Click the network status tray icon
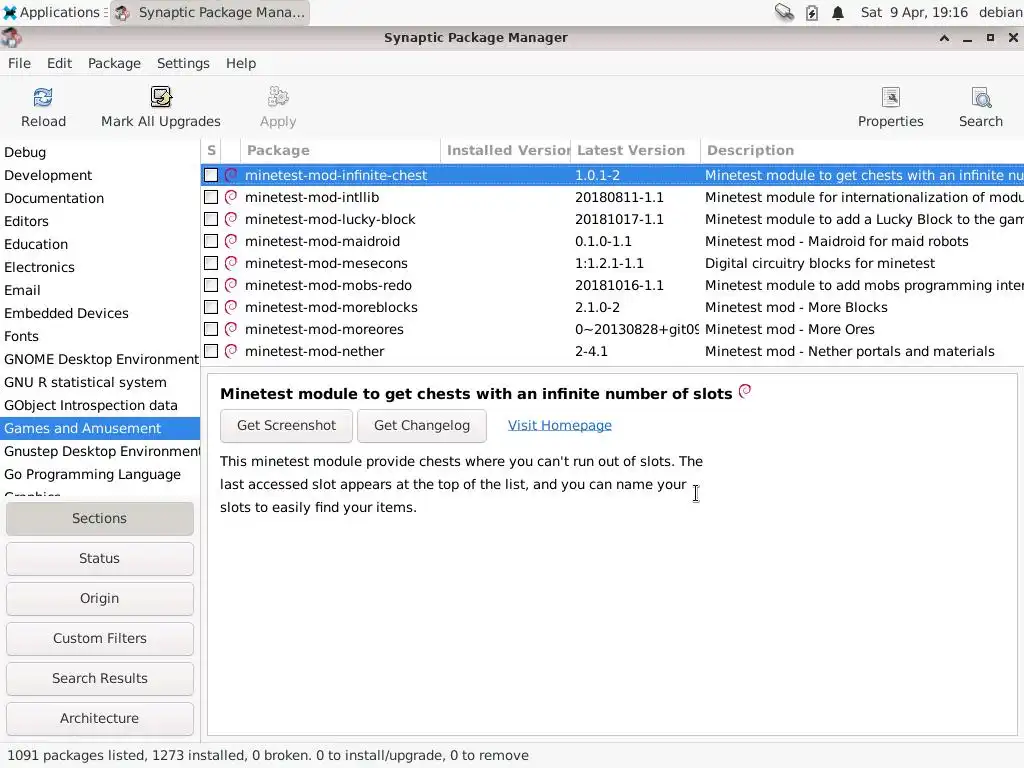 (x=784, y=12)
